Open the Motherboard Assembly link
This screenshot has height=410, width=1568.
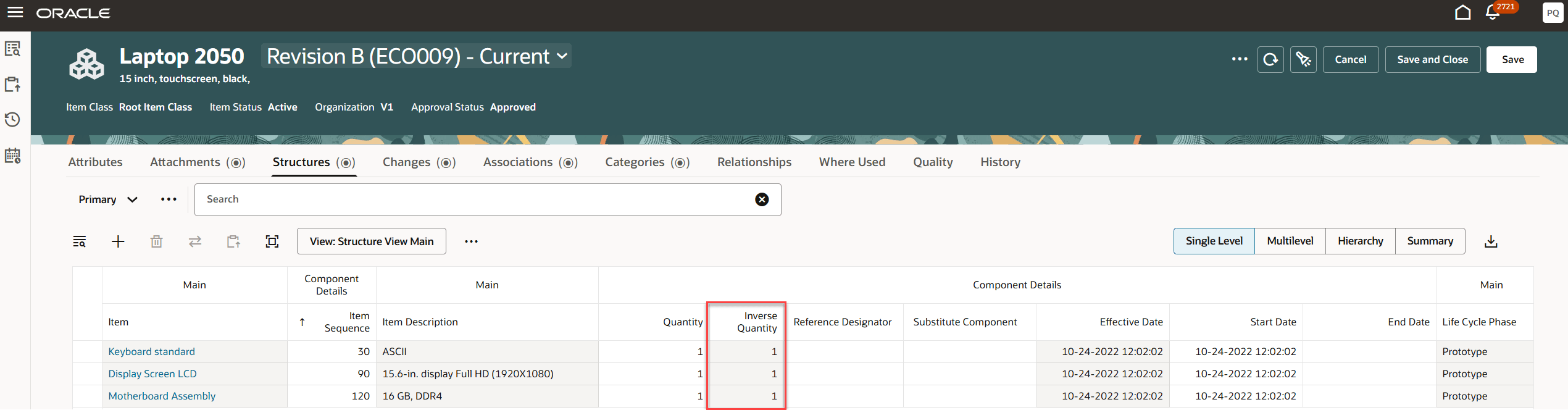tap(162, 396)
